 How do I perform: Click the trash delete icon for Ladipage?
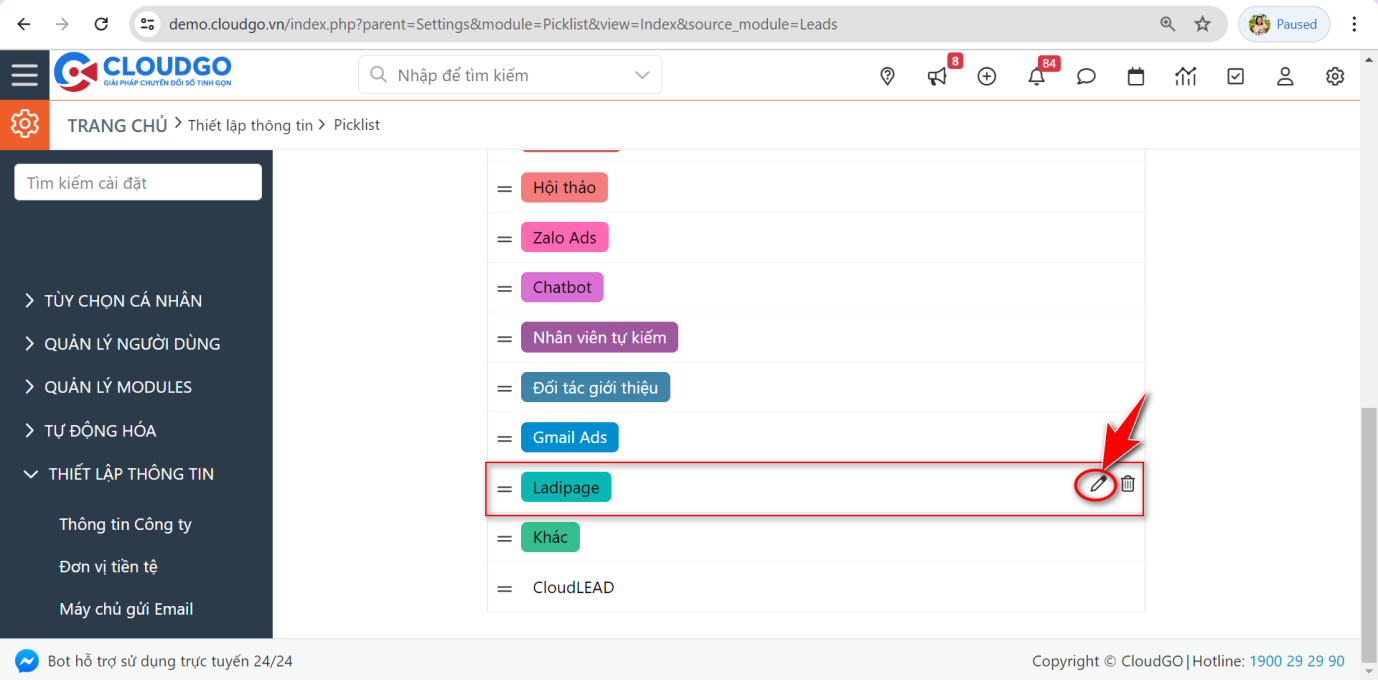(x=1127, y=484)
